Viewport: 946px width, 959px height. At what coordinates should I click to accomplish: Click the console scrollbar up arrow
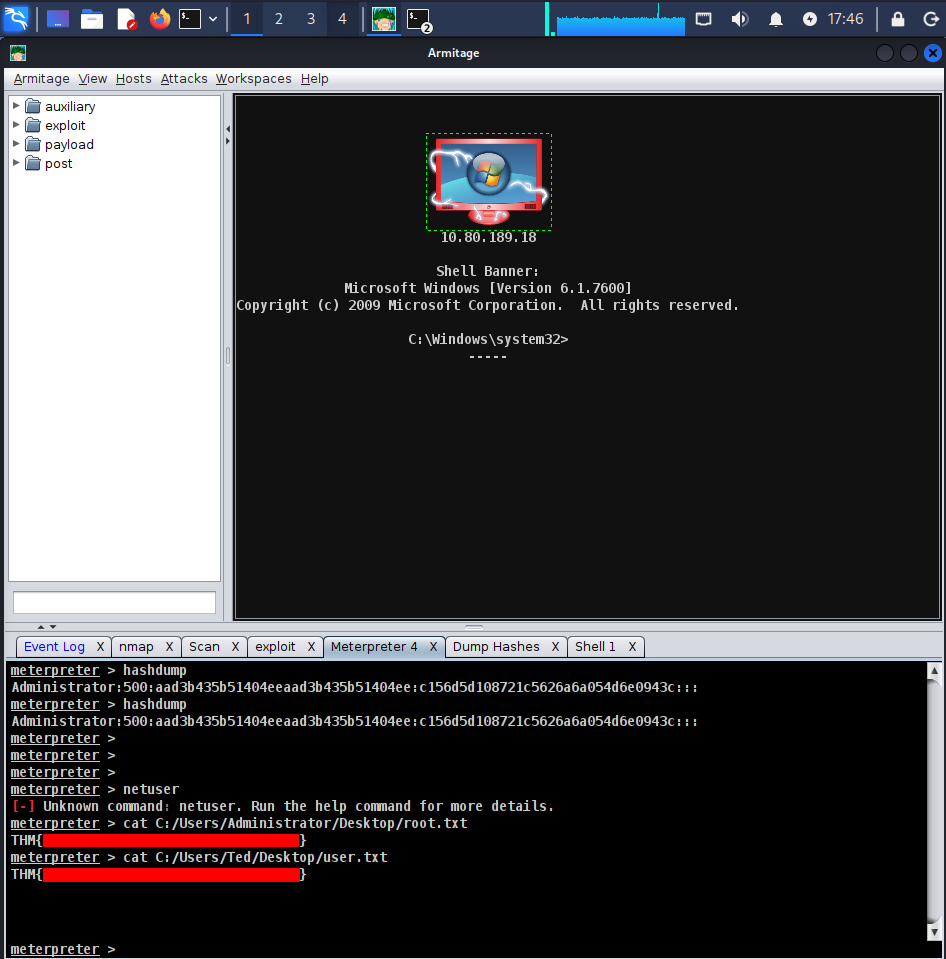coord(934,670)
